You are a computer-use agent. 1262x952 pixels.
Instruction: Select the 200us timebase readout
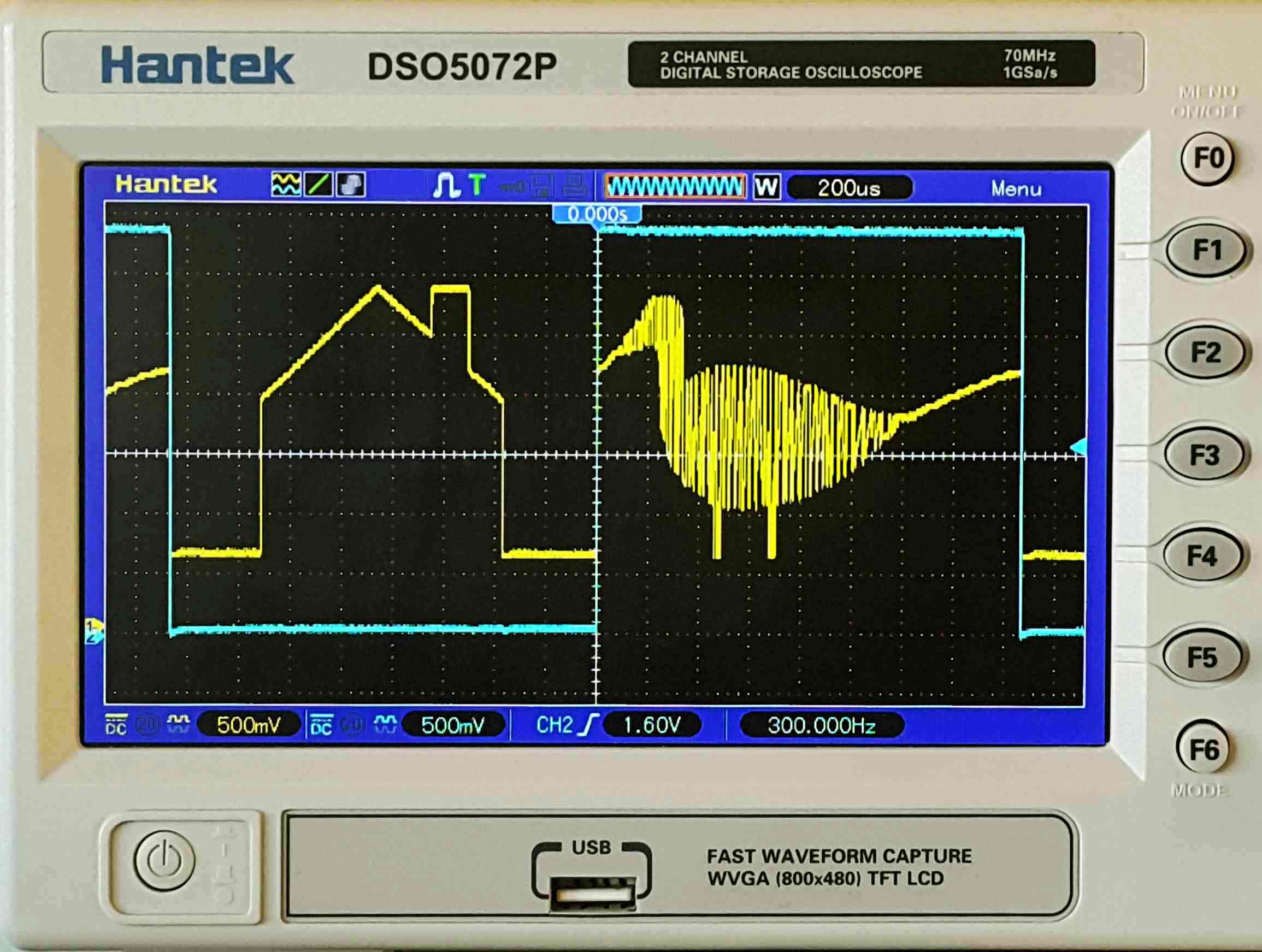click(x=849, y=188)
